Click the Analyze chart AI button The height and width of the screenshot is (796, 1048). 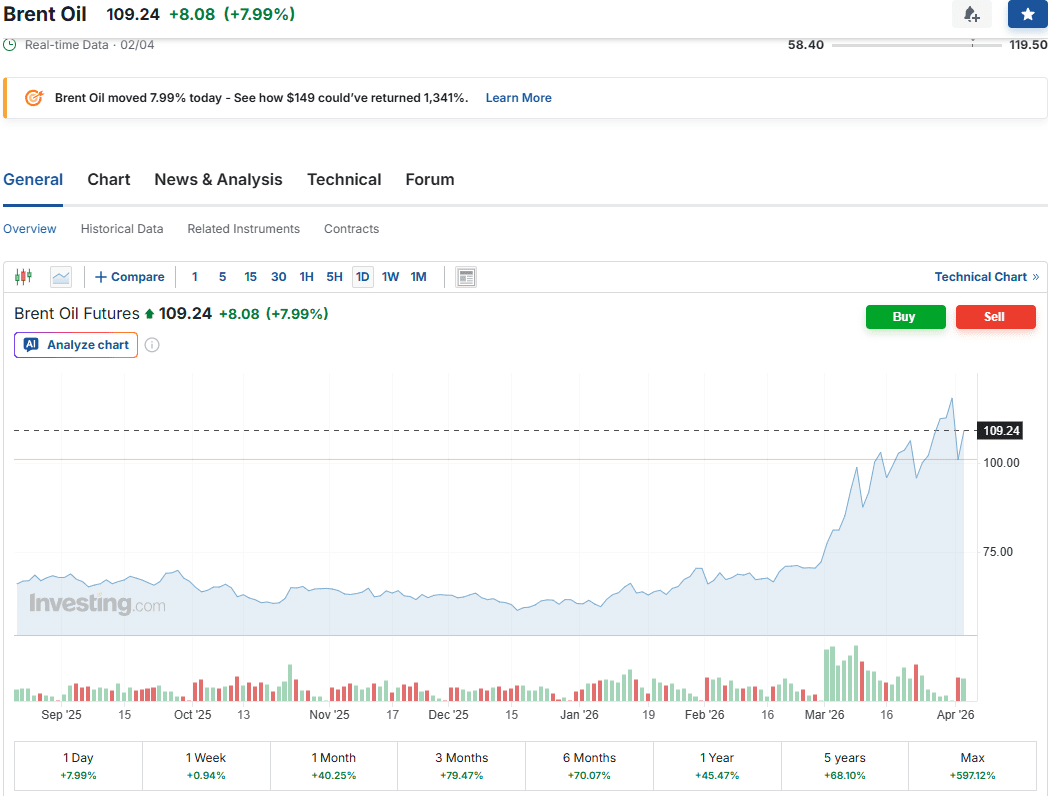(x=76, y=345)
